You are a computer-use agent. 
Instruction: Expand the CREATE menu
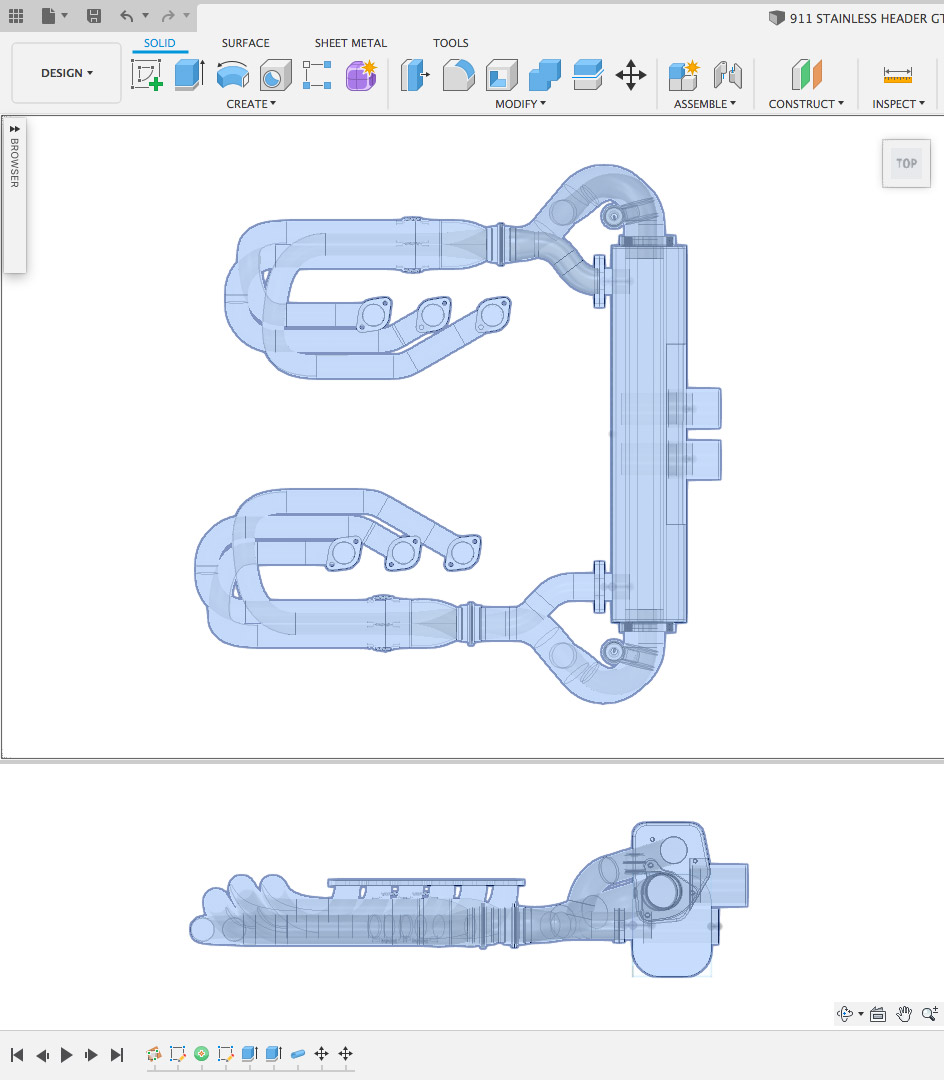click(251, 104)
